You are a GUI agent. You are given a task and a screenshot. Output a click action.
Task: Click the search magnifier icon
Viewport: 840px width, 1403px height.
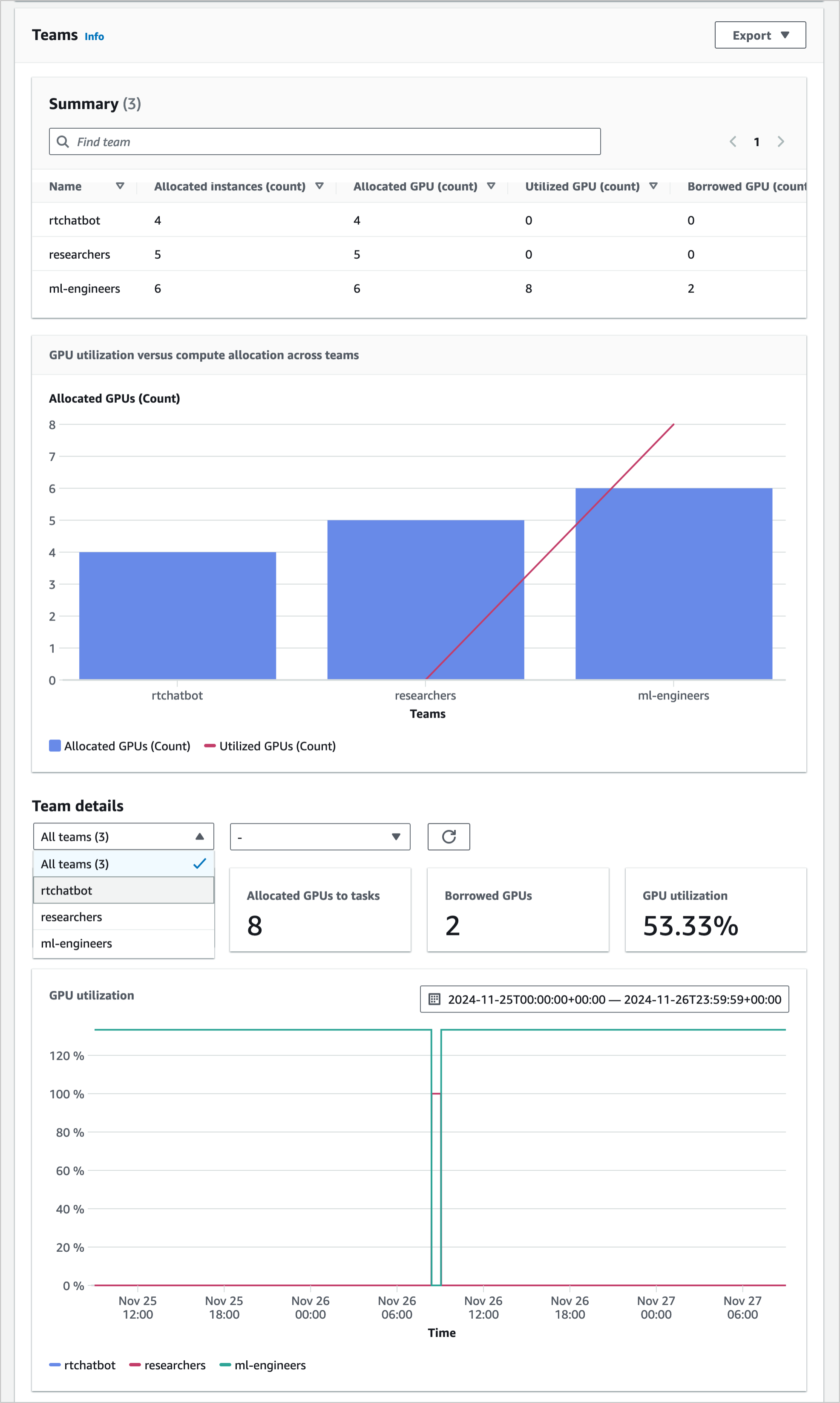click(63, 141)
